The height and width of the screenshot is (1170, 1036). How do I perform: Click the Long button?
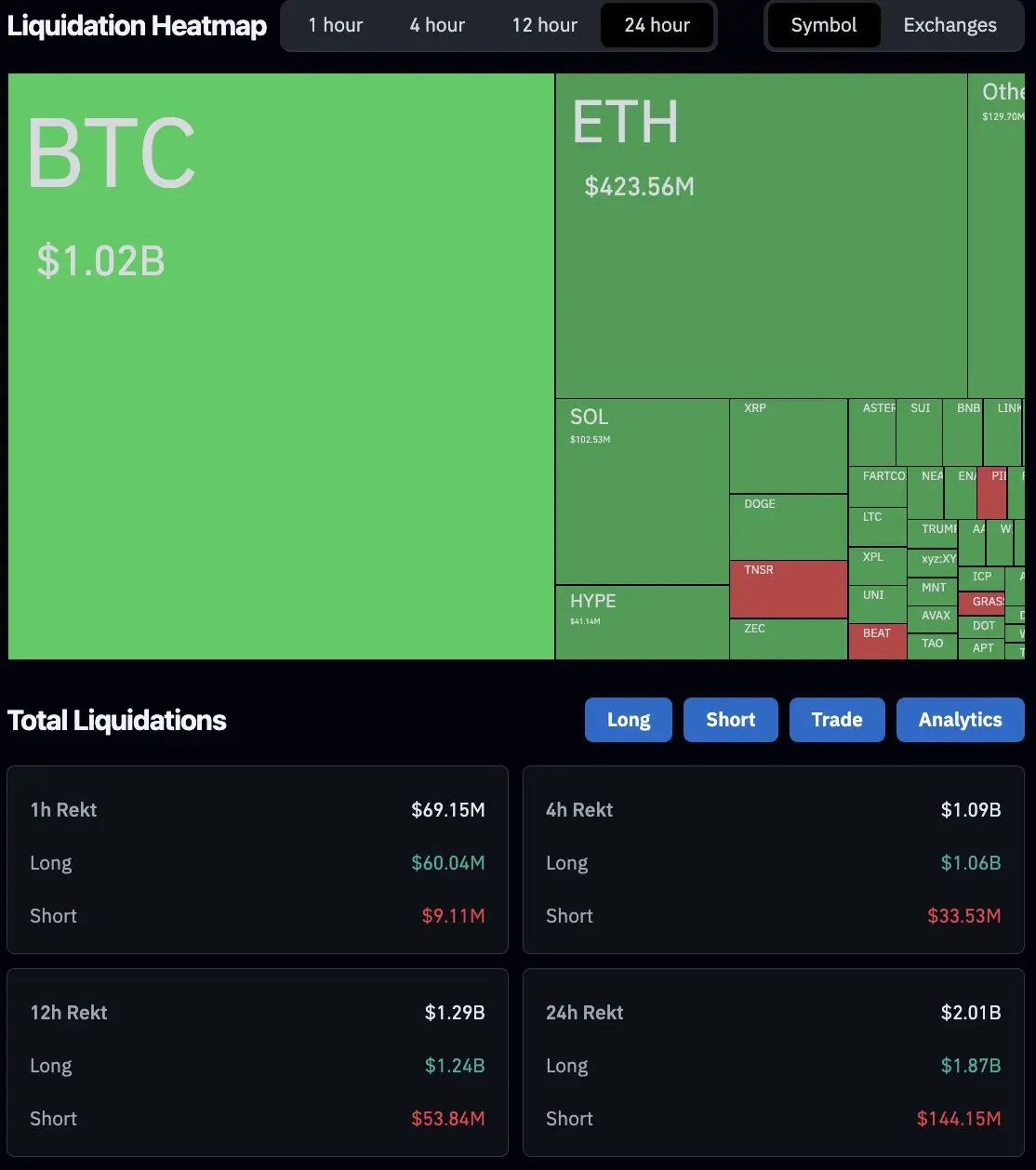[x=629, y=720]
